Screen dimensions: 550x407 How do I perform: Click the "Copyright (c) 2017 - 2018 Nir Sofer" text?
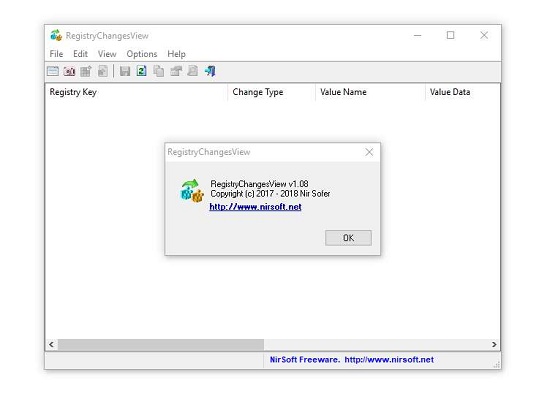(x=270, y=194)
